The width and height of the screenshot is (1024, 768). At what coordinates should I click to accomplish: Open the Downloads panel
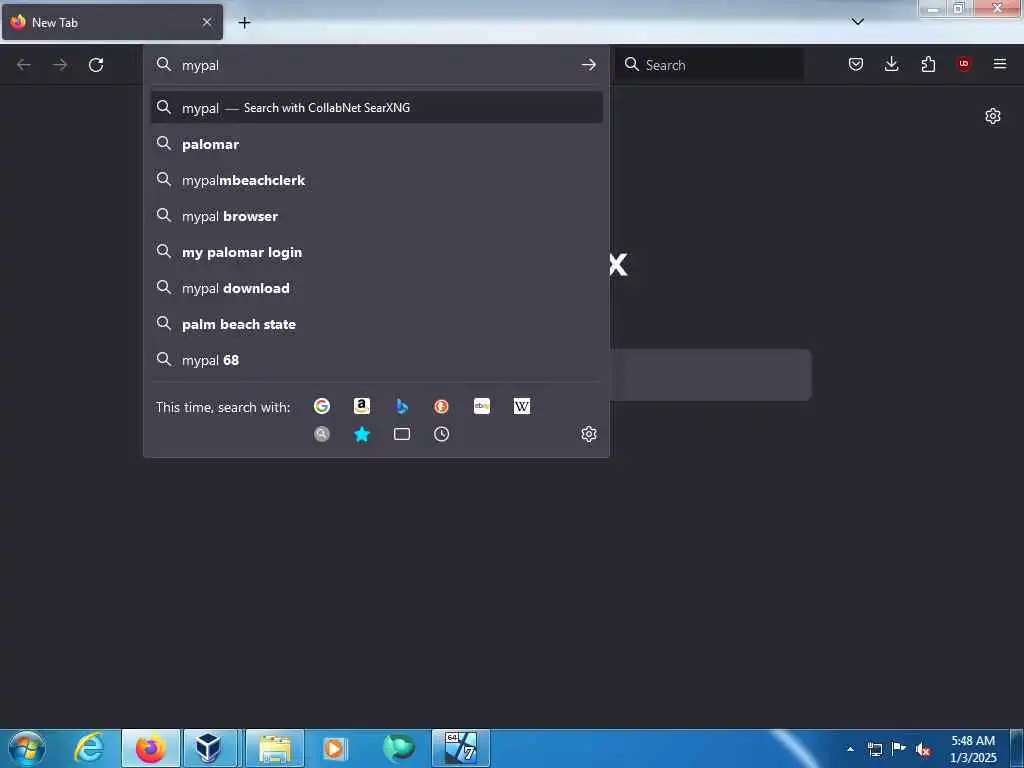[891, 64]
